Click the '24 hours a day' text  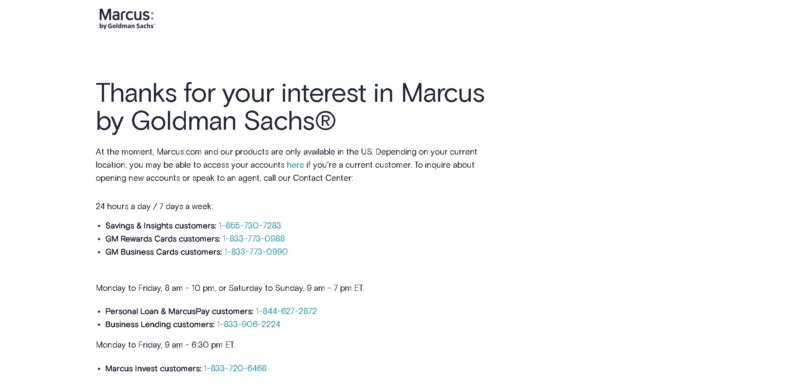154,207
